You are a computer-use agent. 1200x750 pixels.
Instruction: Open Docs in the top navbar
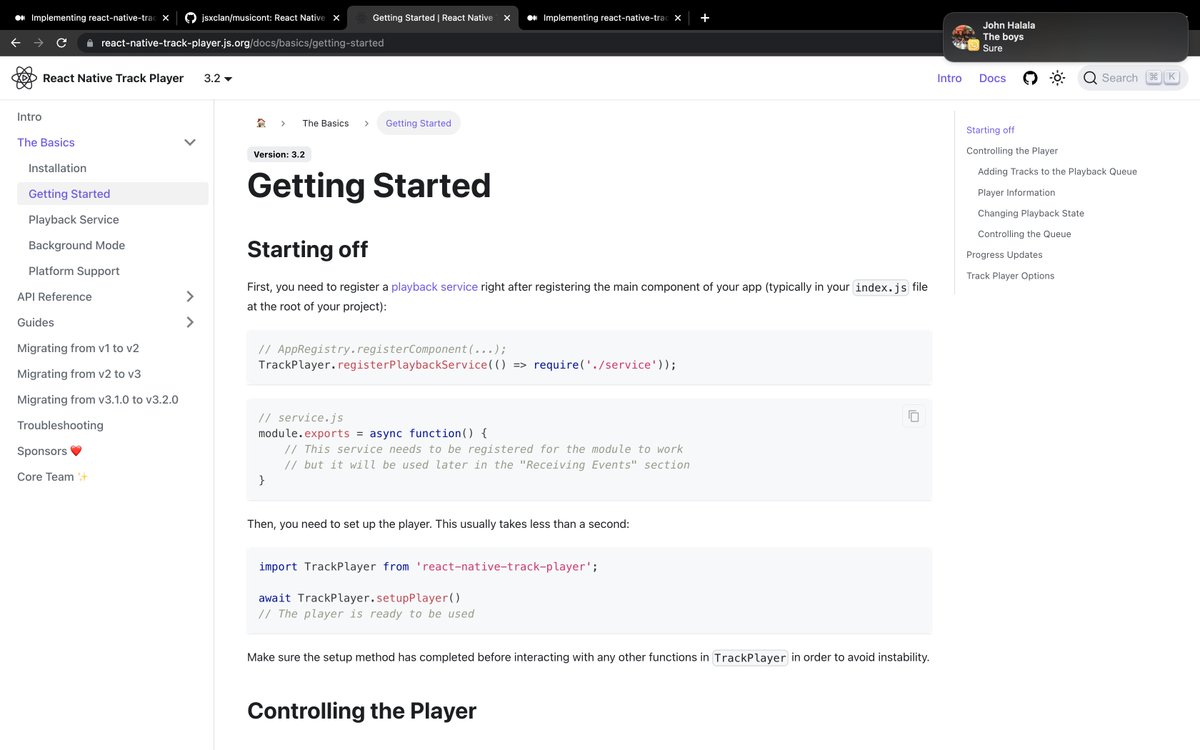[992, 78]
